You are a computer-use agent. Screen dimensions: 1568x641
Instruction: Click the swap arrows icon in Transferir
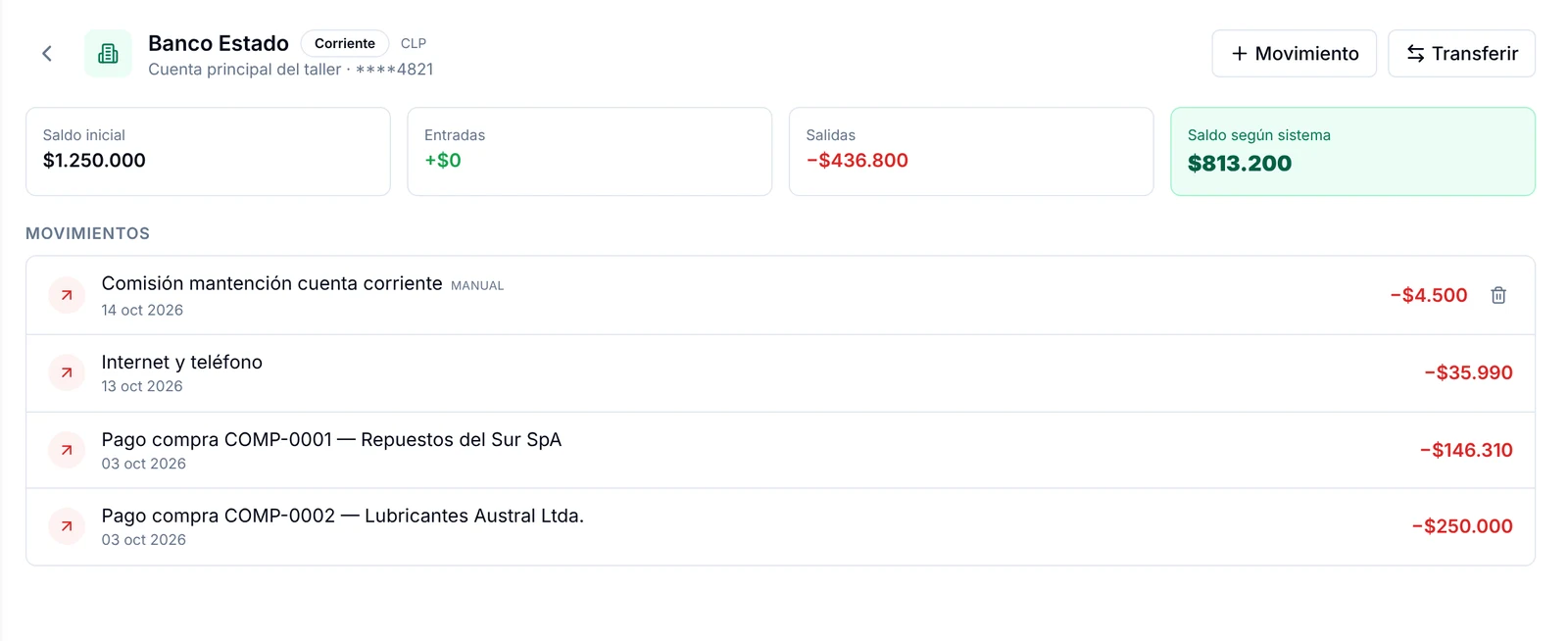click(x=1416, y=54)
